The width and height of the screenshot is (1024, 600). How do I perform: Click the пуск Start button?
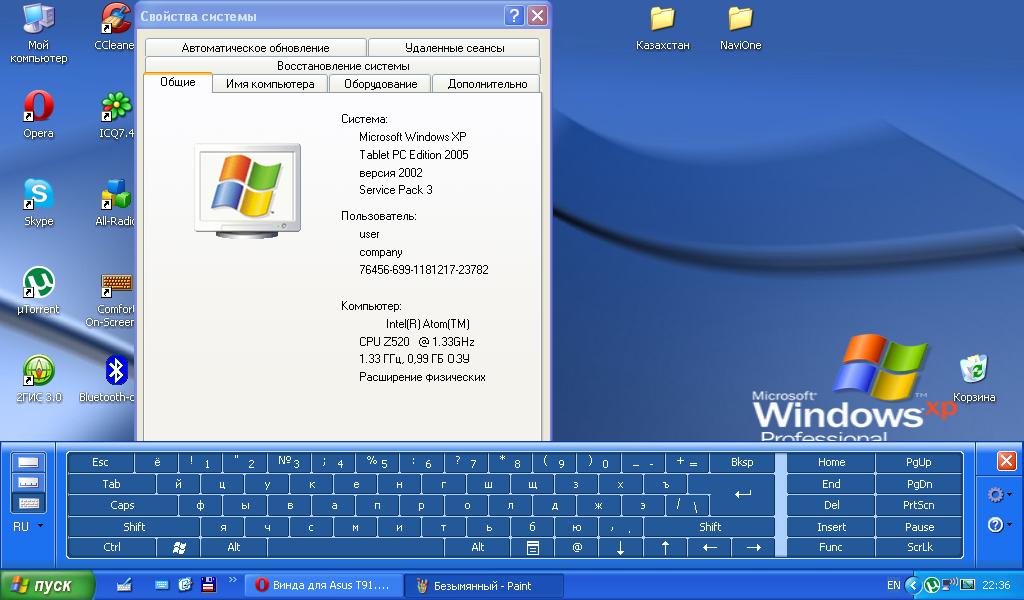pyautogui.click(x=47, y=585)
